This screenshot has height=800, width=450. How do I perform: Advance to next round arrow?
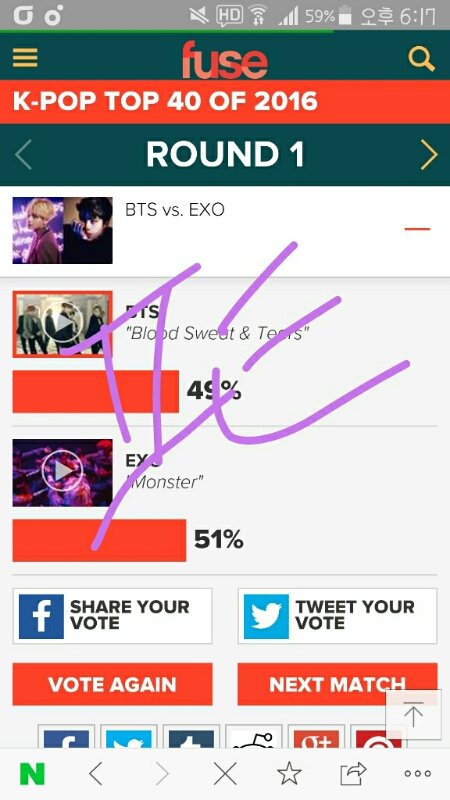pyautogui.click(x=429, y=155)
